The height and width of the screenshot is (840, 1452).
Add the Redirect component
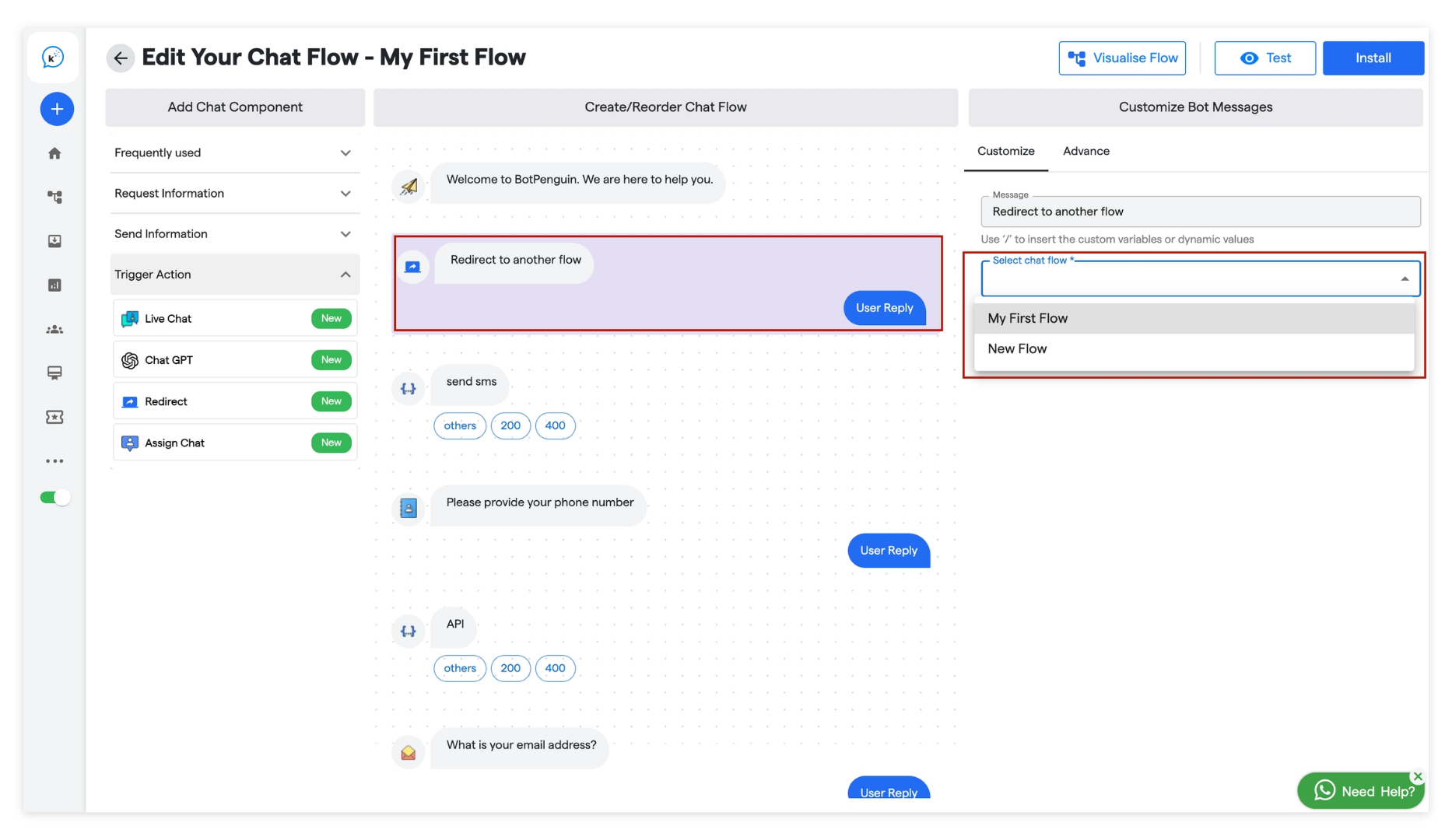pyautogui.click(x=235, y=401)
